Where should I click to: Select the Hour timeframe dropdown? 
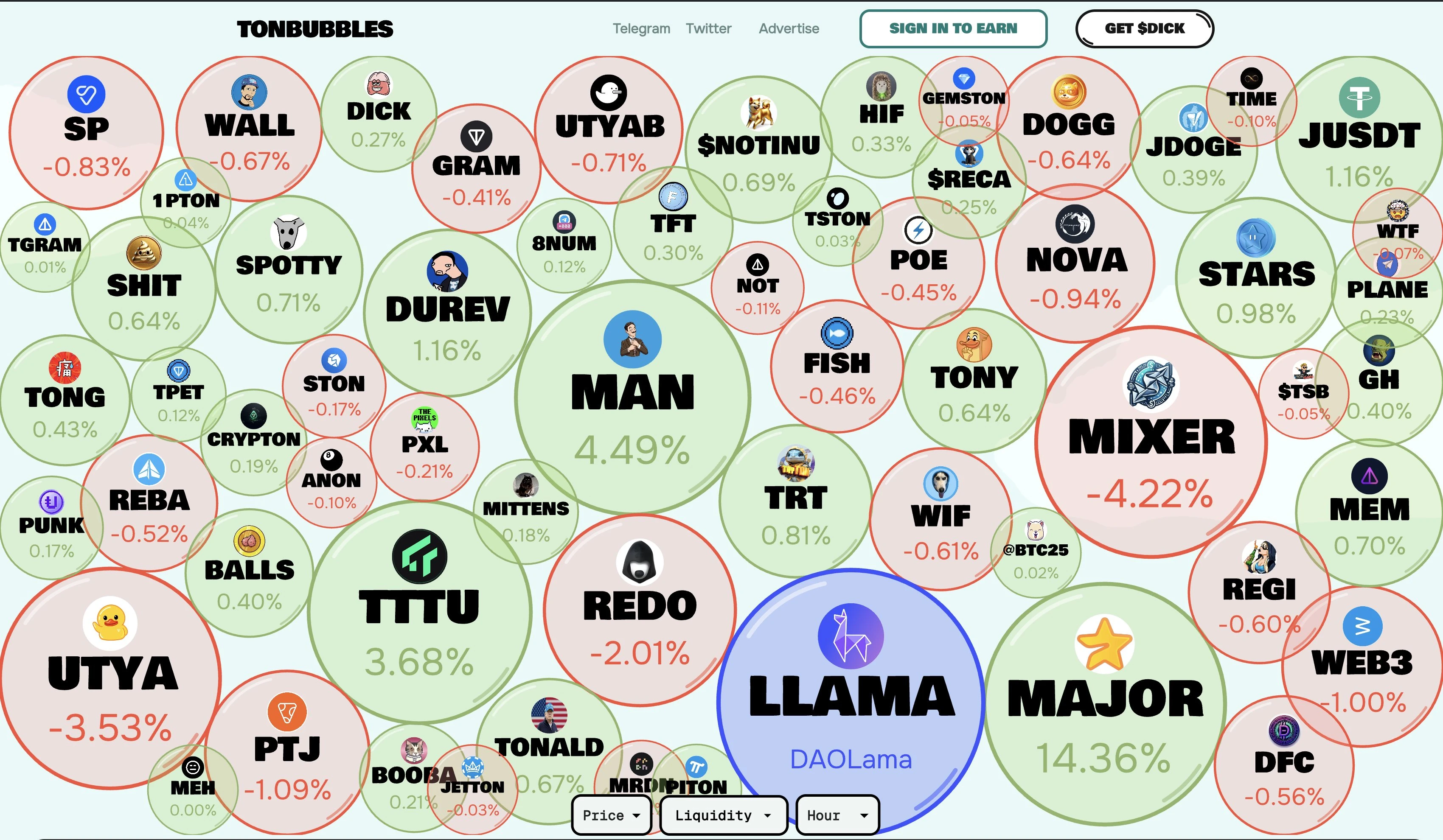pos(838,814)
